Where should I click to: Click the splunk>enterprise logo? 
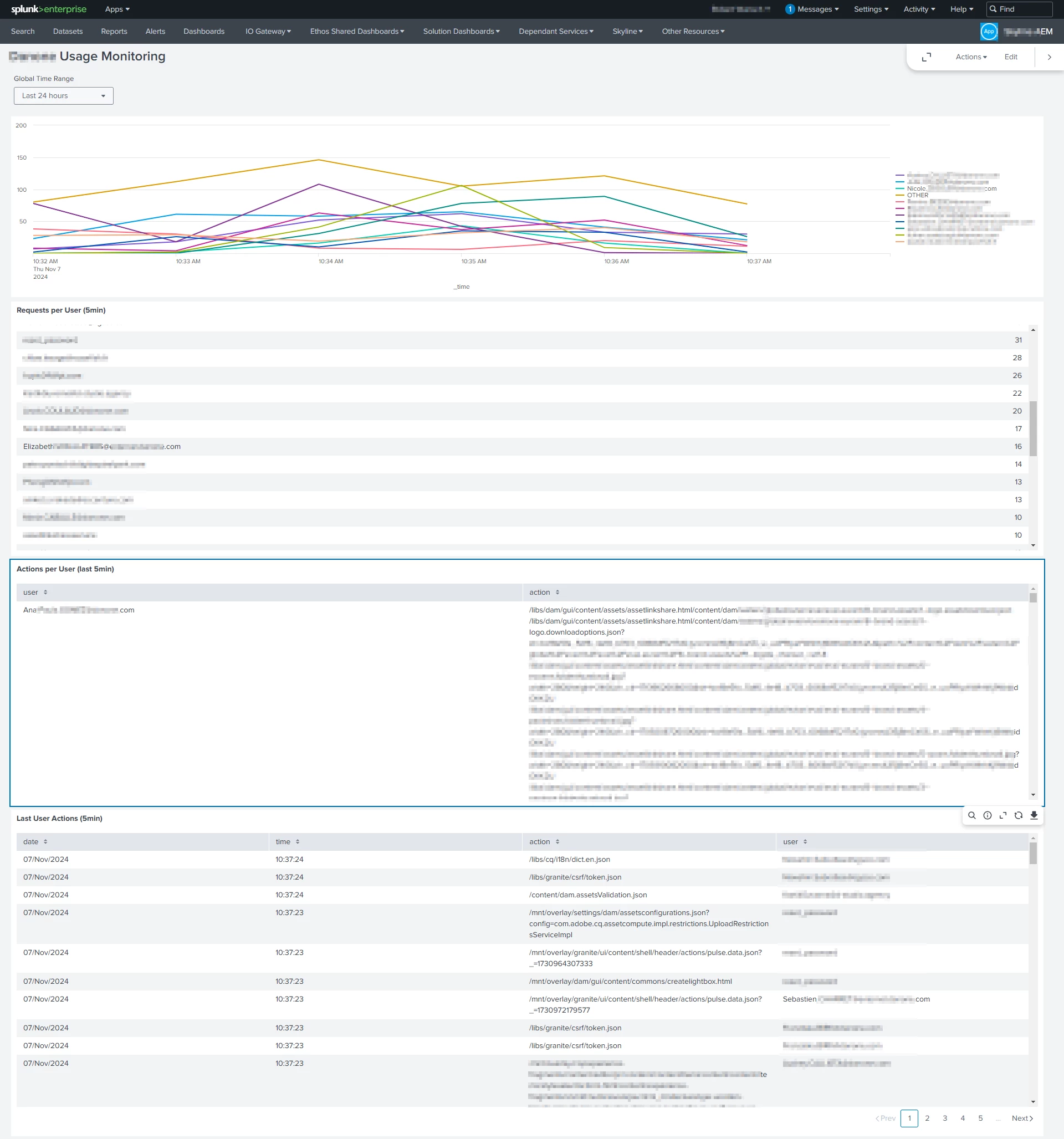click(x=49, y=9)
